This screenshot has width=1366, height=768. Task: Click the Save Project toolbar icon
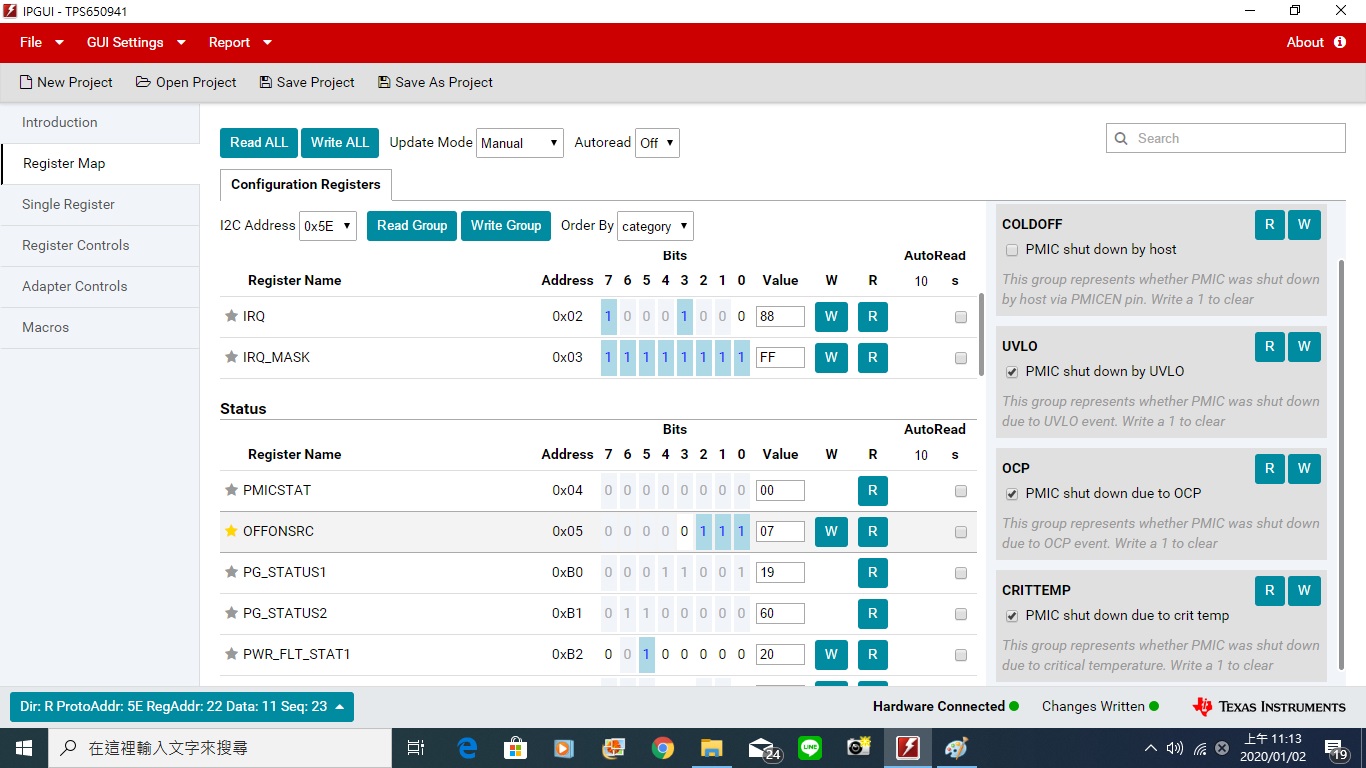click(266, 82)
